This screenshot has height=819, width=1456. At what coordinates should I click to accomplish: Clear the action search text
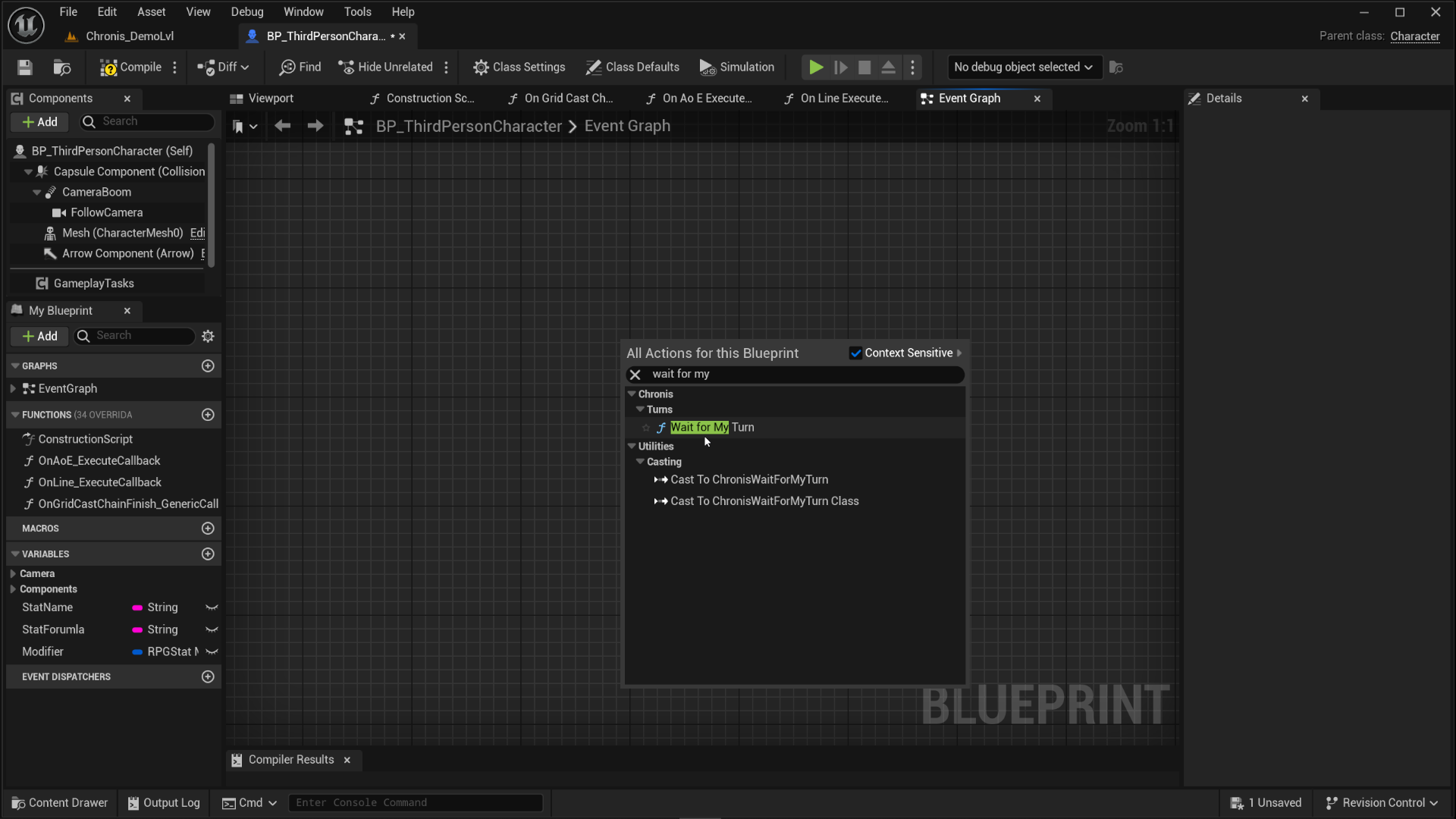pyautogui.click(x=635, y=375)
